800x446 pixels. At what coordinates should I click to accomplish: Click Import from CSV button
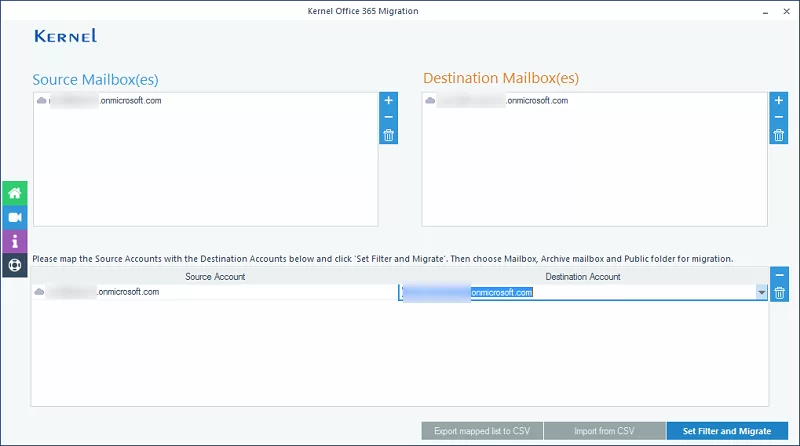[x=605, y=431]
